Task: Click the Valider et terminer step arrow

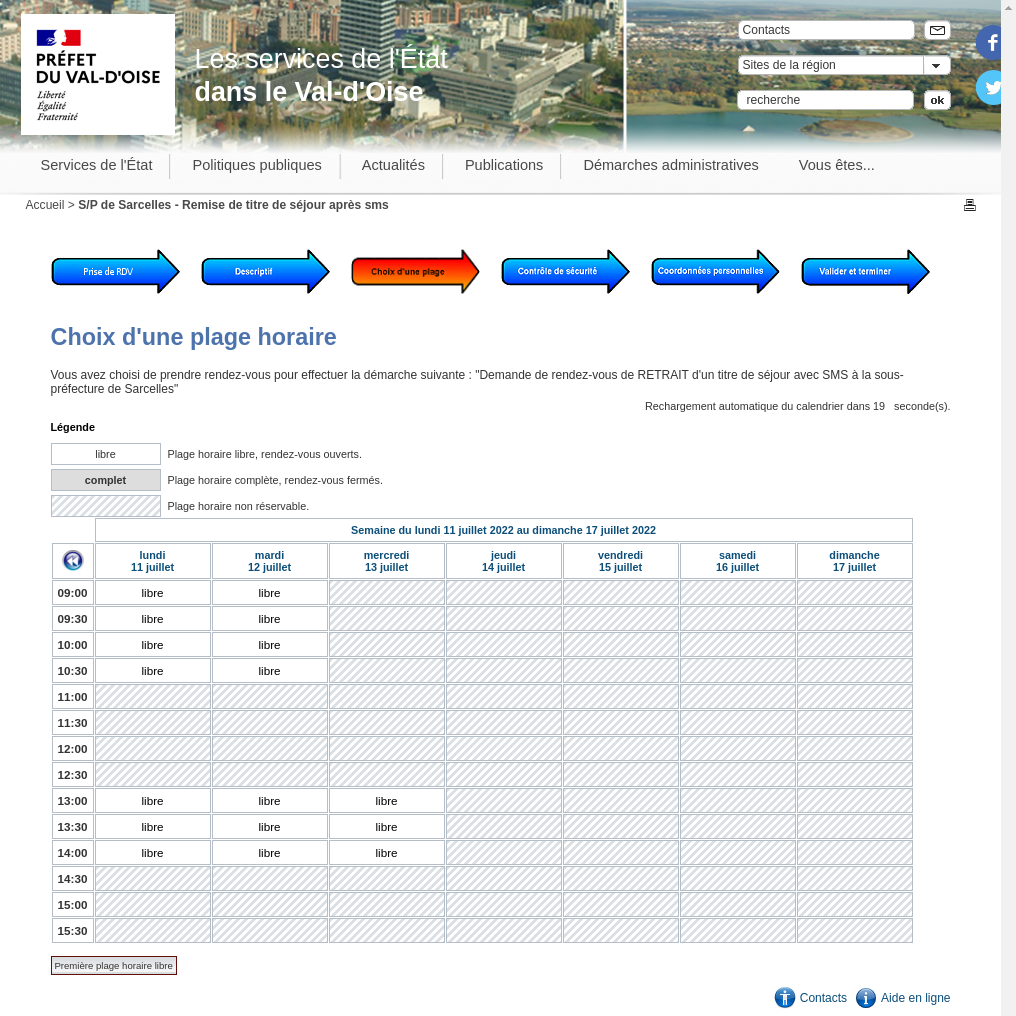Action: coord(866,271)
